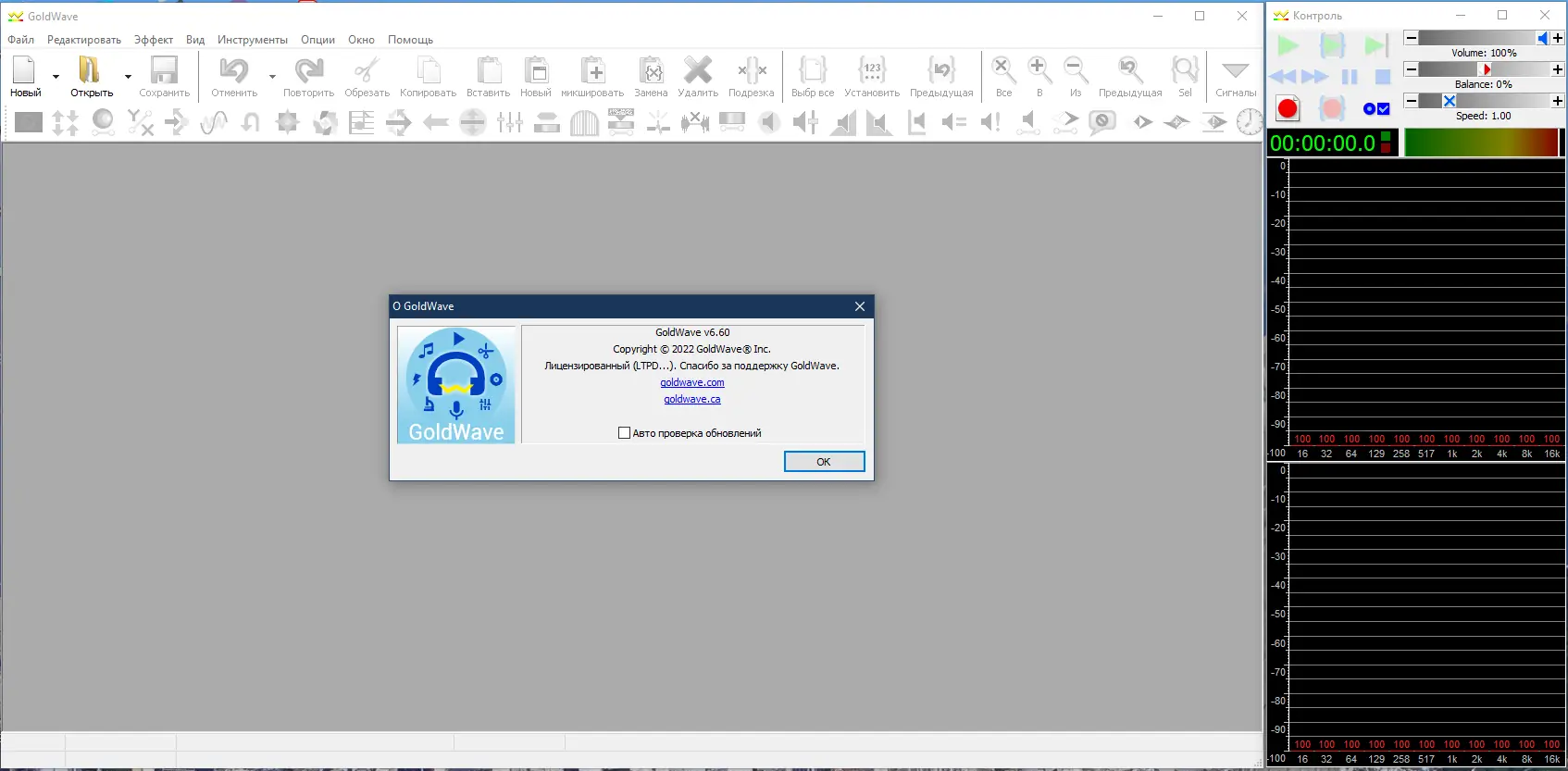Click the fade-out volume ramp icon

(x=879, y=122)
